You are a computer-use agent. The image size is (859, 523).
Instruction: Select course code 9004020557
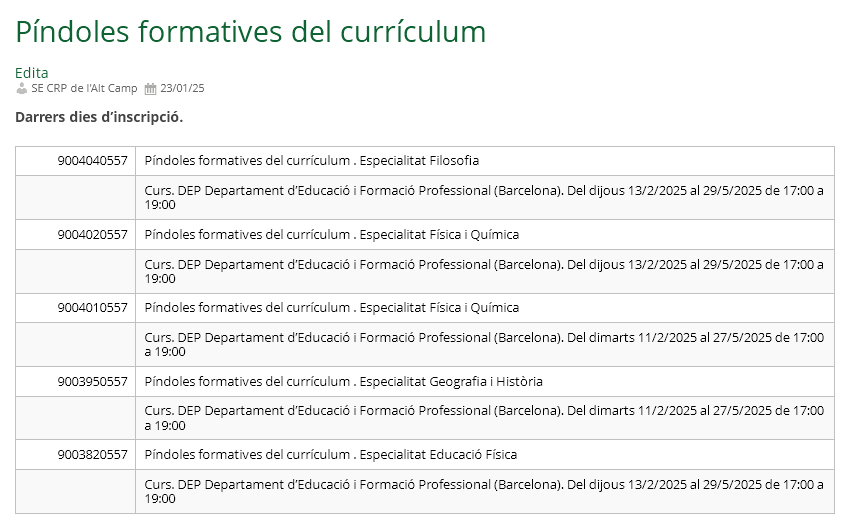click(x=93, y=235)
